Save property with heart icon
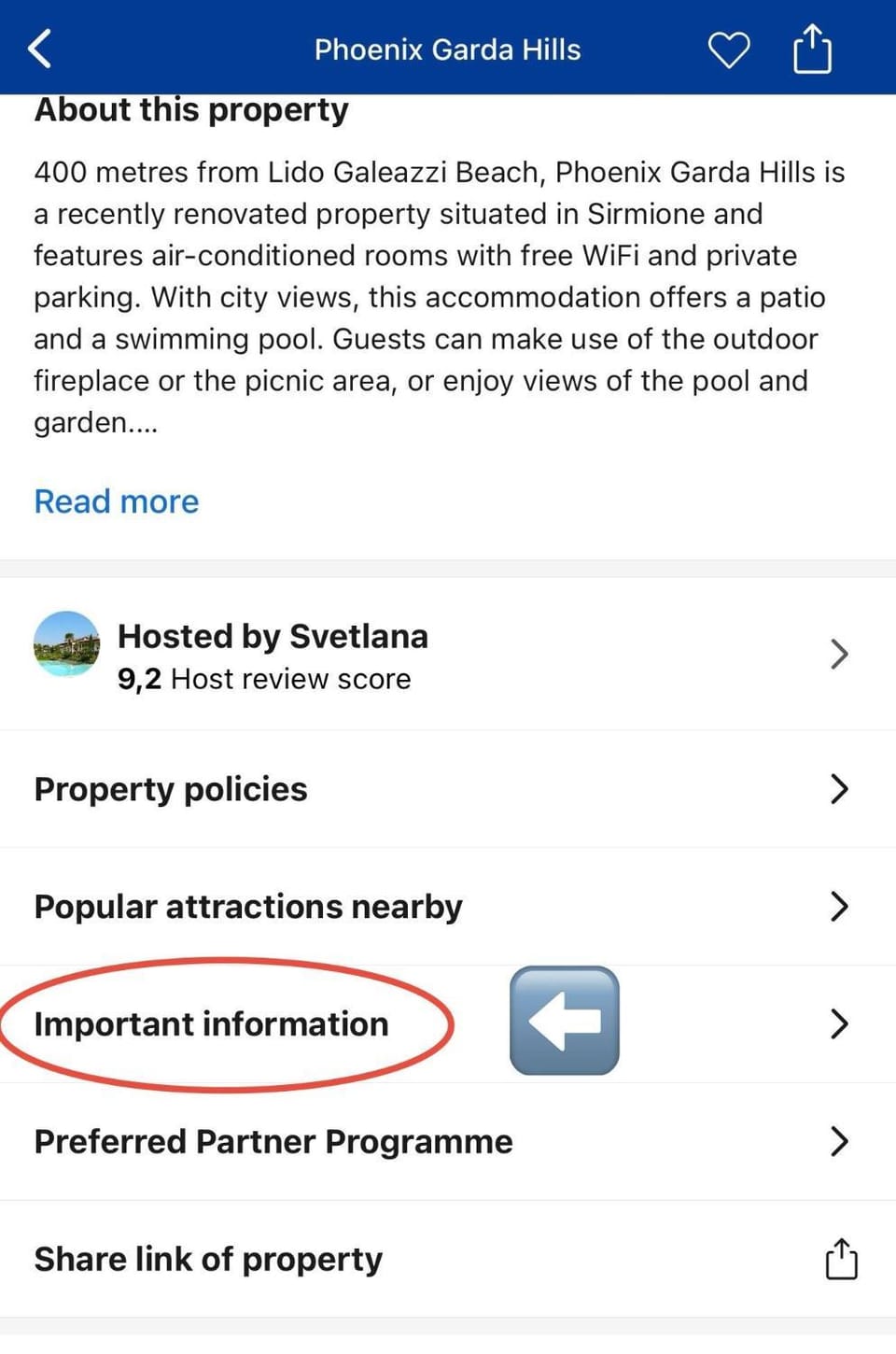The height and width of the screenshot is (1354, 896). (728, 49)
